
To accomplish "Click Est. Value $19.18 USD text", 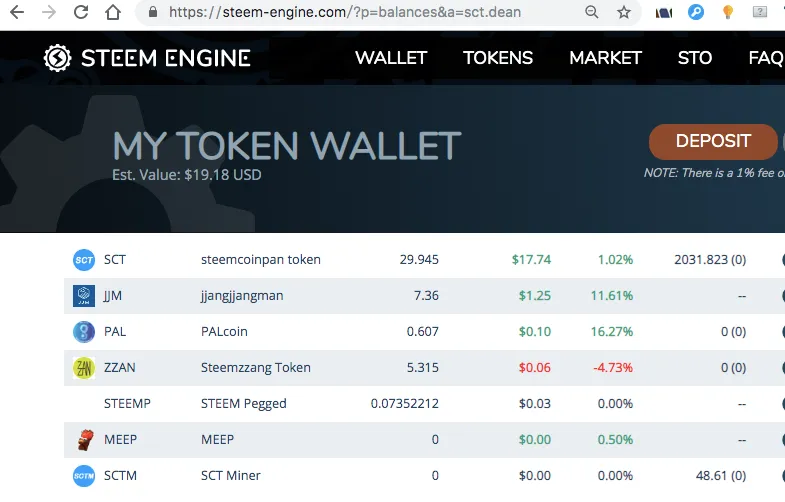I will [x=187, y=175].
